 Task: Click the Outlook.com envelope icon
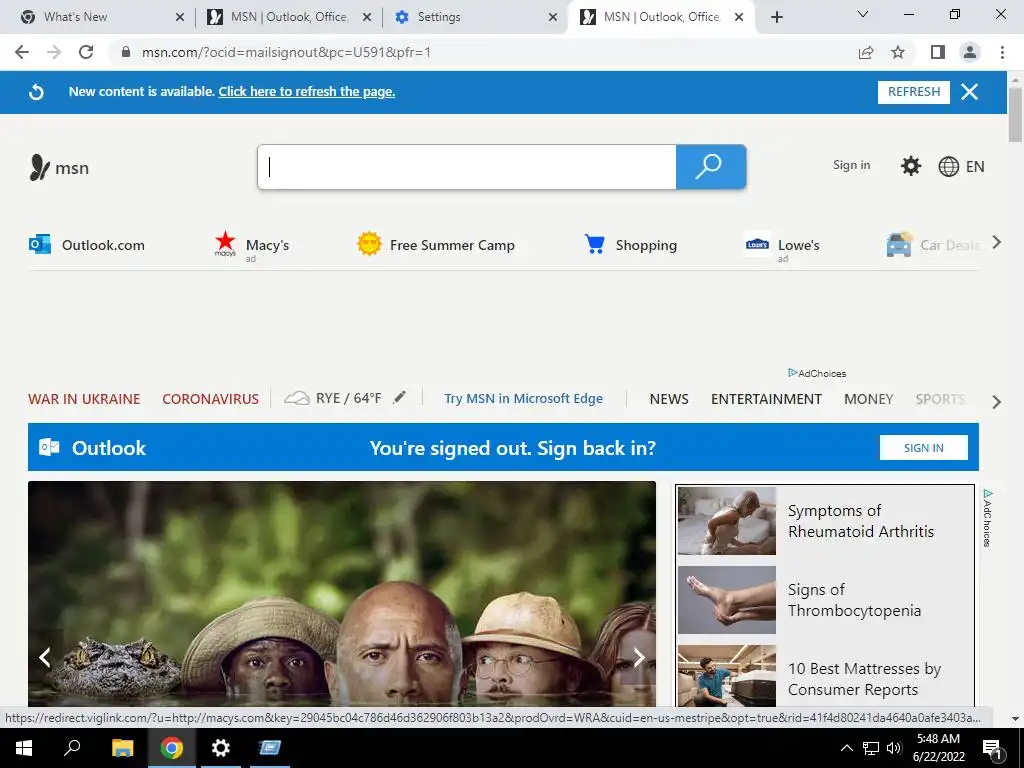pos(40,245)
